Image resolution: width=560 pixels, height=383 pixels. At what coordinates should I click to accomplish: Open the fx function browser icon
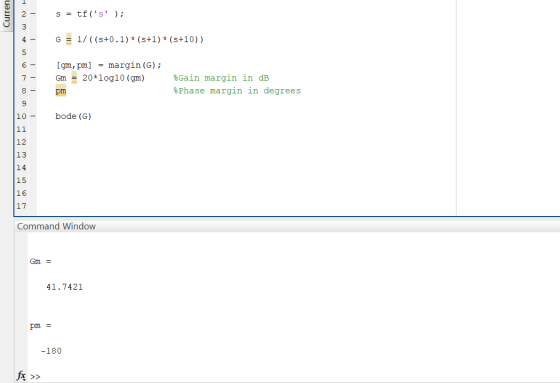21,376
